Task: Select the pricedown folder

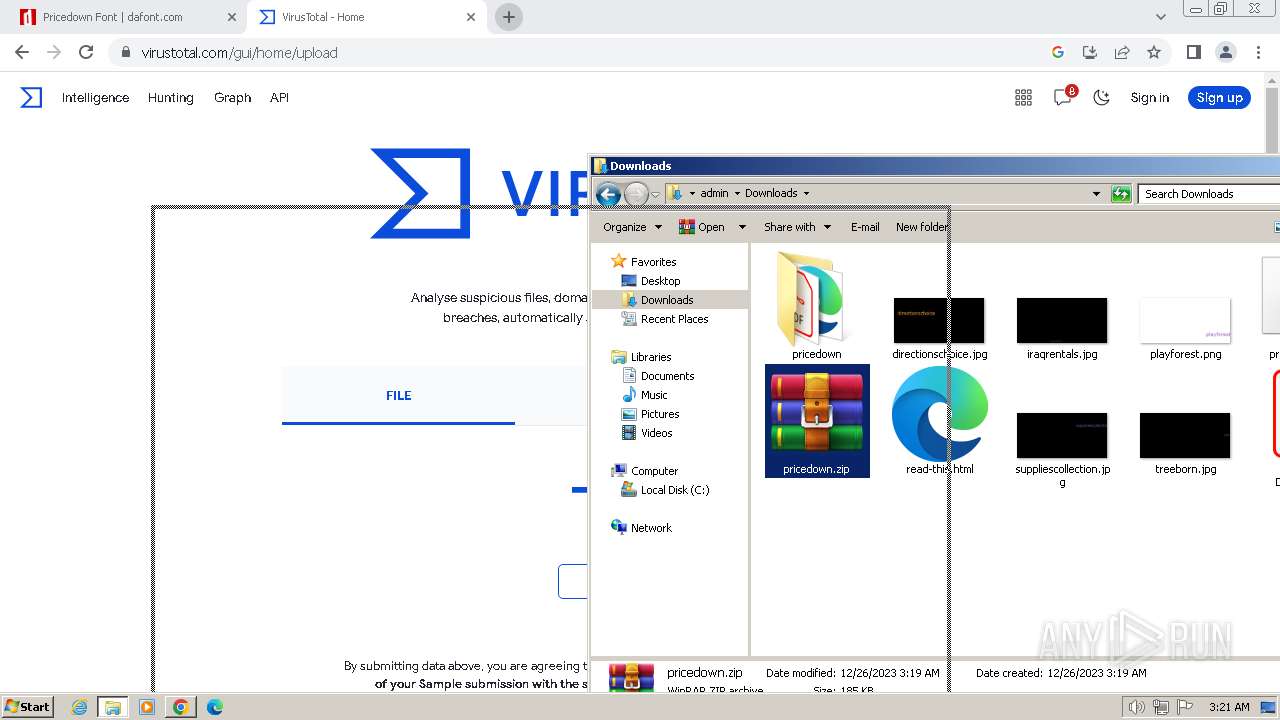Action: click(816, 305)
